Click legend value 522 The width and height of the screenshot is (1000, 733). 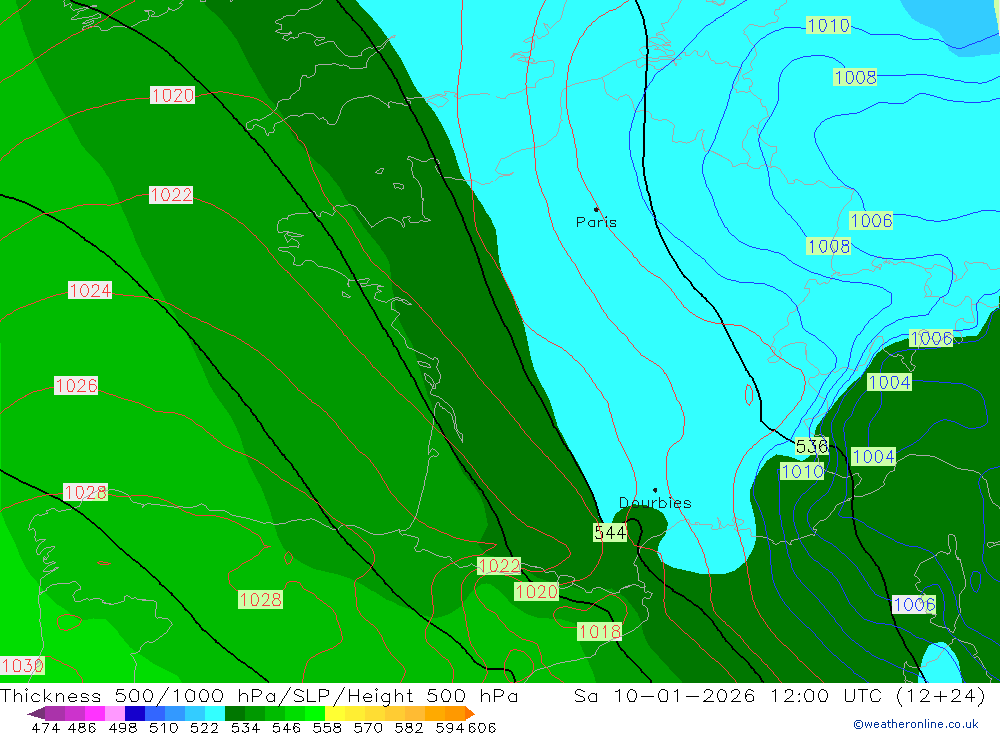(x=204, y=728)
